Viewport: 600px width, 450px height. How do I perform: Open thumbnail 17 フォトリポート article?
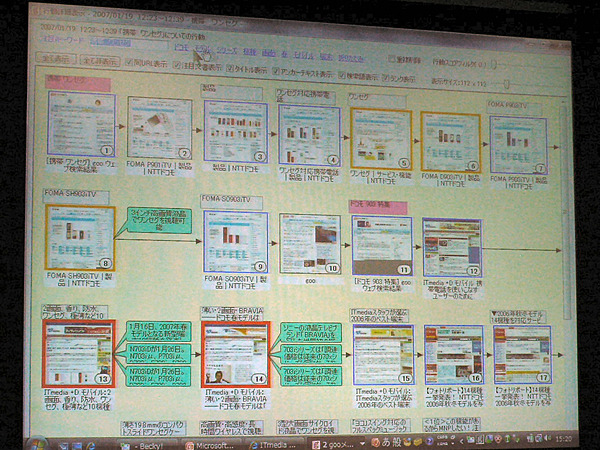522,355
